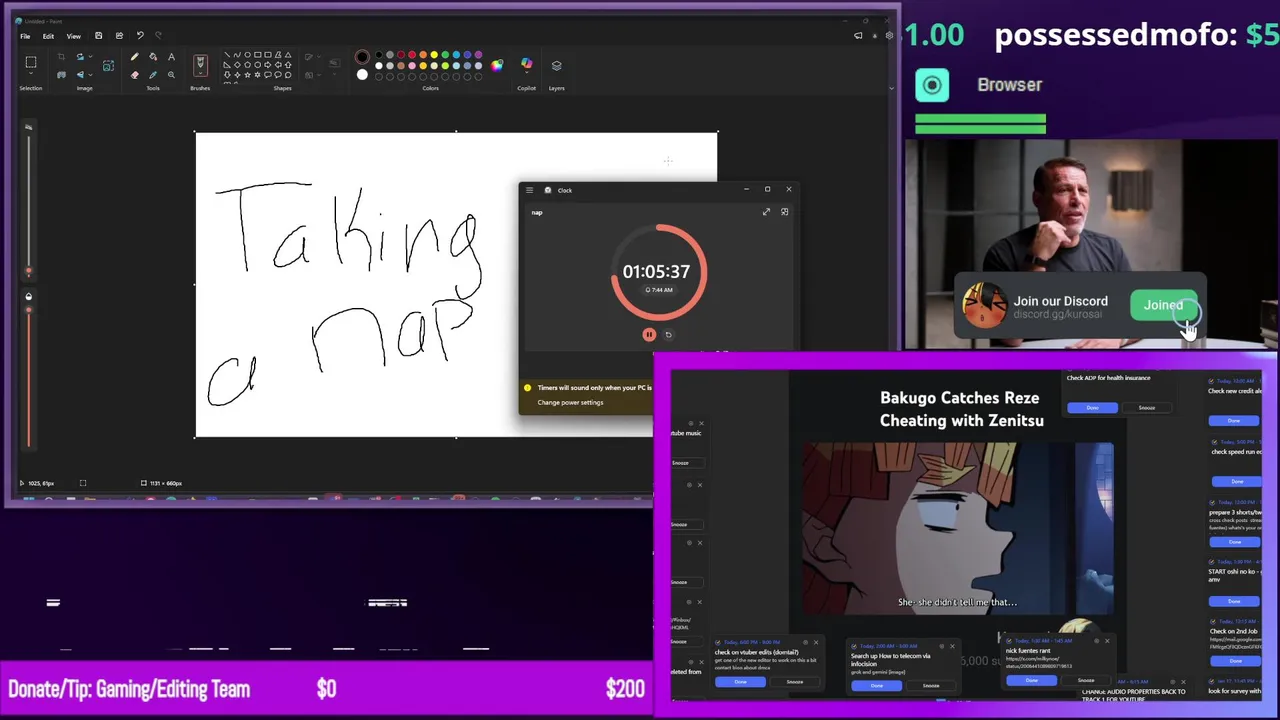
Task: Snooze the check on vtuber edits reminder
Action: click(x=795, y=682)
